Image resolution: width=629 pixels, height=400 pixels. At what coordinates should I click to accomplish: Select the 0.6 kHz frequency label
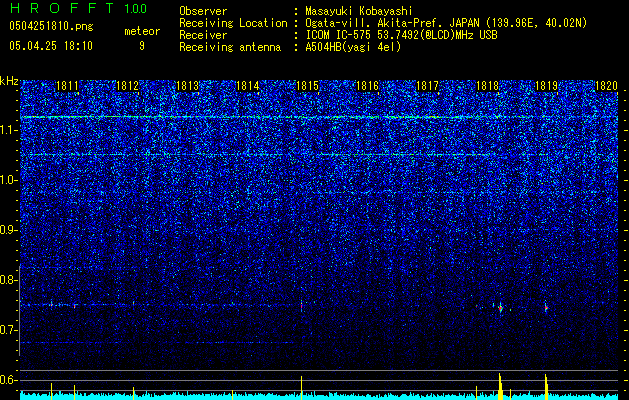coord(9,380)
